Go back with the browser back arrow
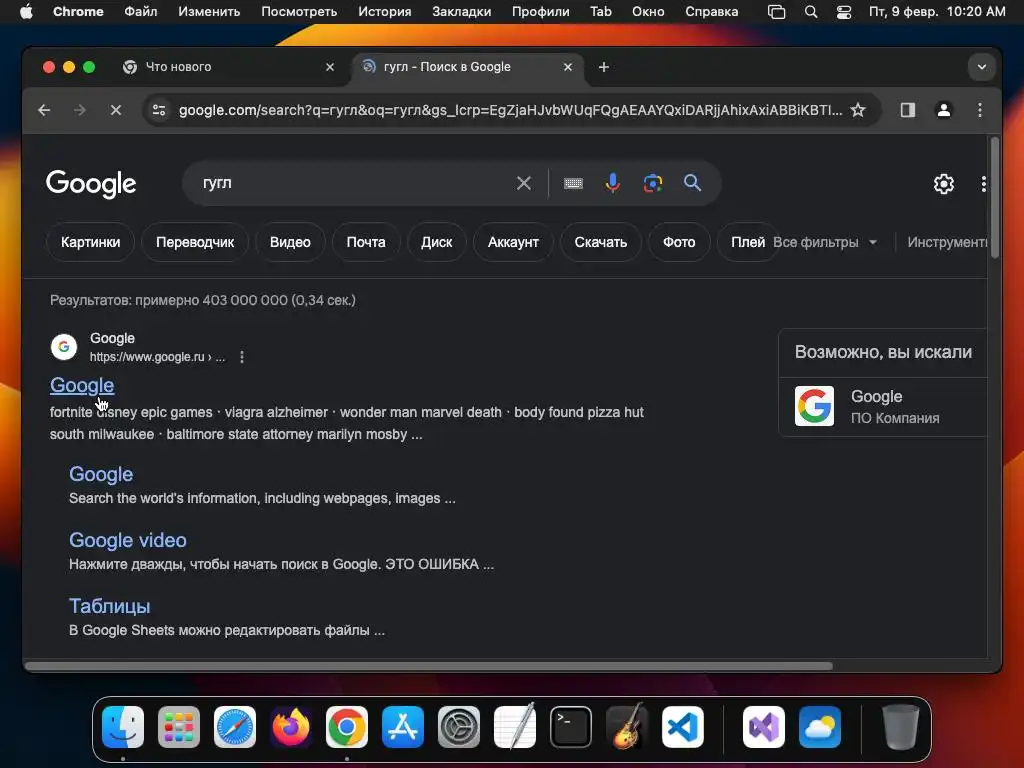Viewport: 1024px width, 768px height. point(44,110)
